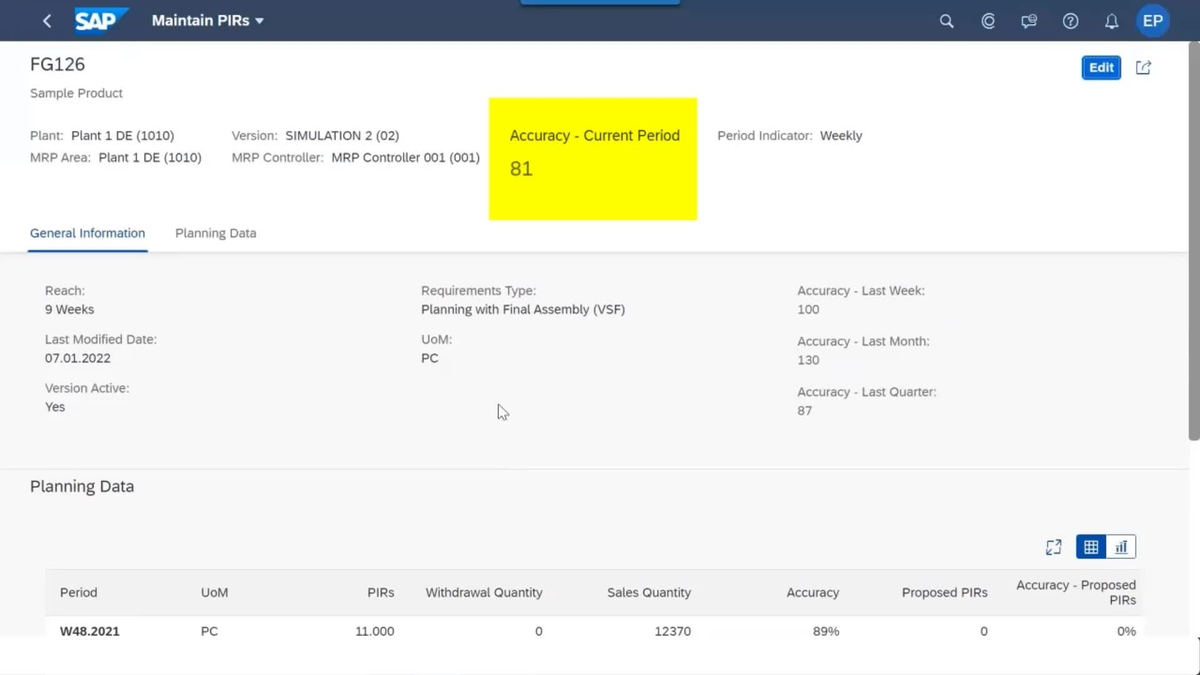
Task: Switch to the Planning Data tab
Action: (x=215, y=233)
